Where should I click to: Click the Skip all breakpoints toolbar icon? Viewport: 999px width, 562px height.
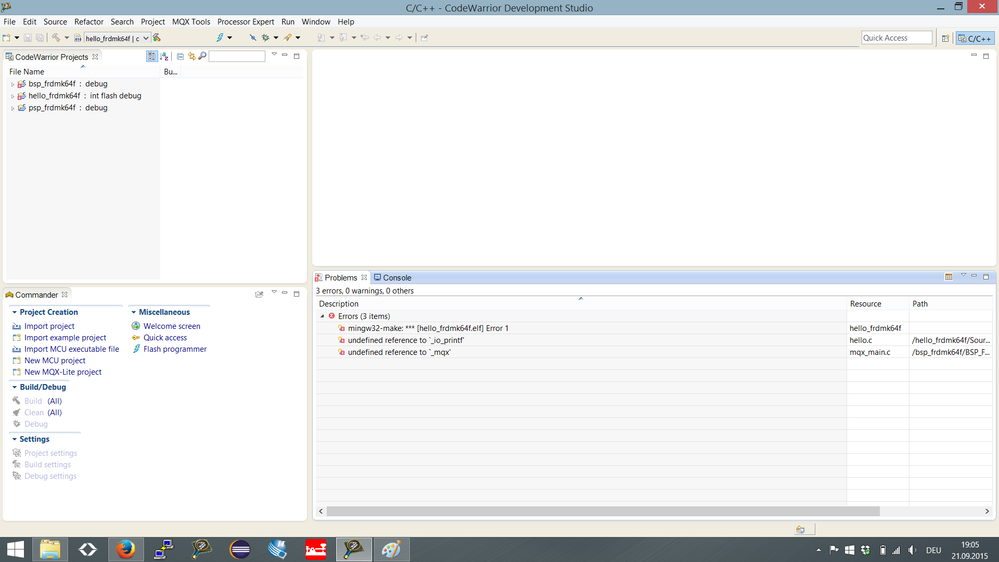pos(253,38)
